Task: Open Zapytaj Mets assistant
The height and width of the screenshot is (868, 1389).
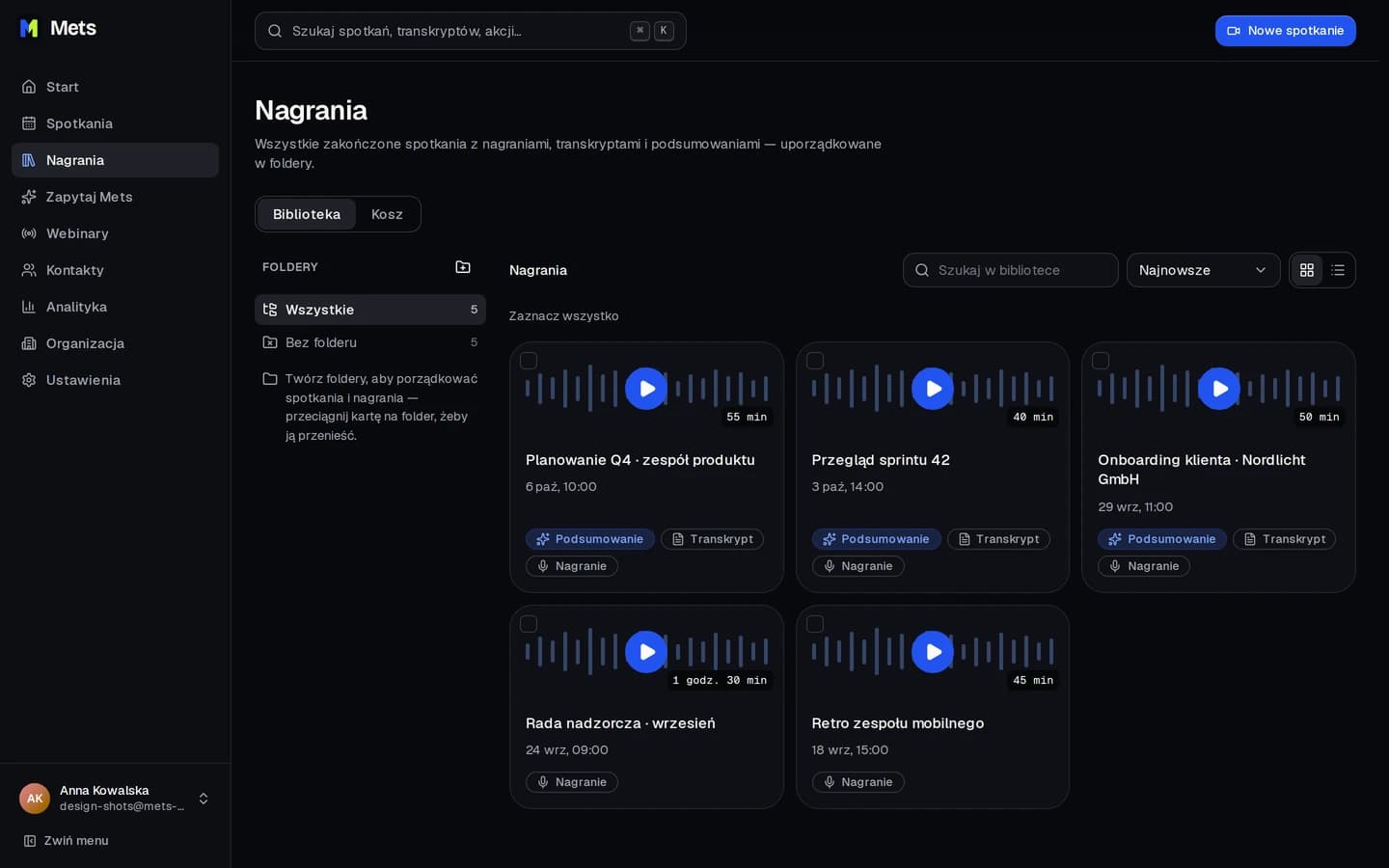Action: (x=115, y=197)
